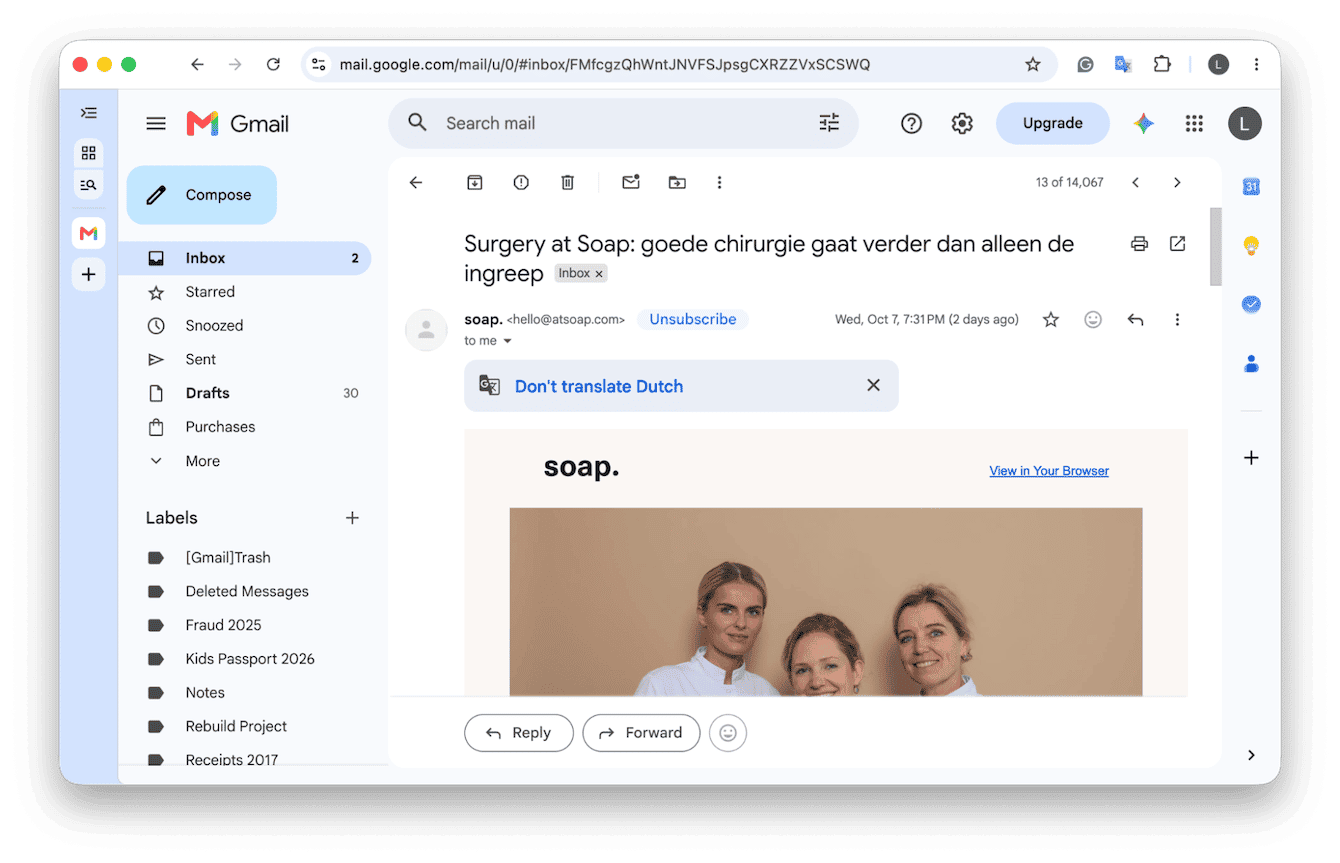Image resolution: width=1340 pixels, height=863 pixels.
Task: Click the Forward button
Action: (x=641, y=733)
